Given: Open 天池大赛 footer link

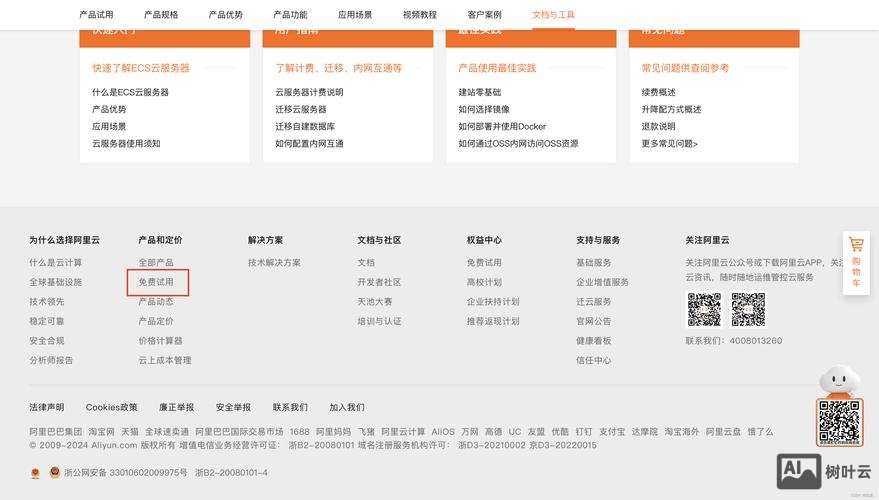Looking at the screenshot, I should pos(374,302).
